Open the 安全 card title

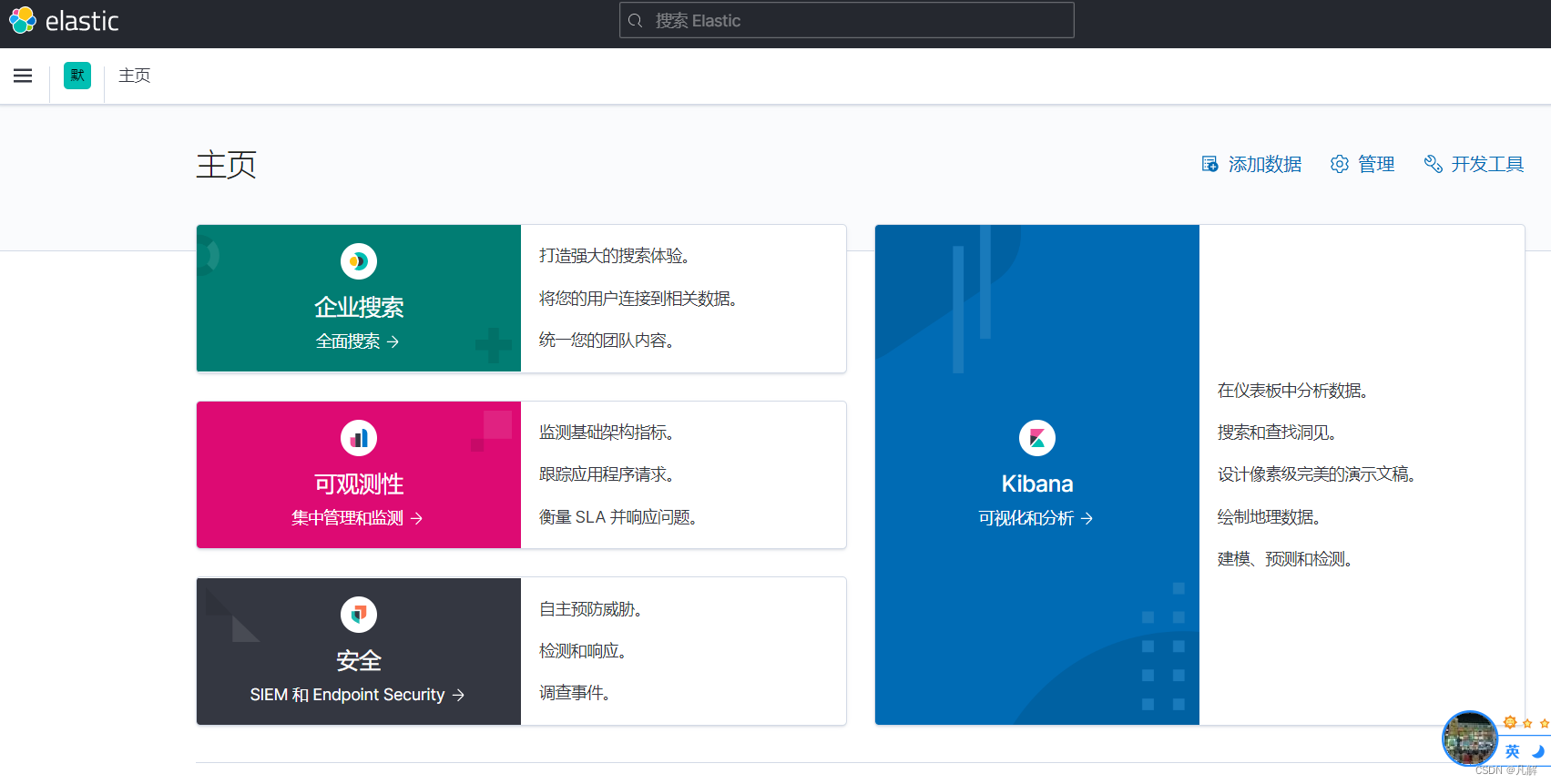359,660
